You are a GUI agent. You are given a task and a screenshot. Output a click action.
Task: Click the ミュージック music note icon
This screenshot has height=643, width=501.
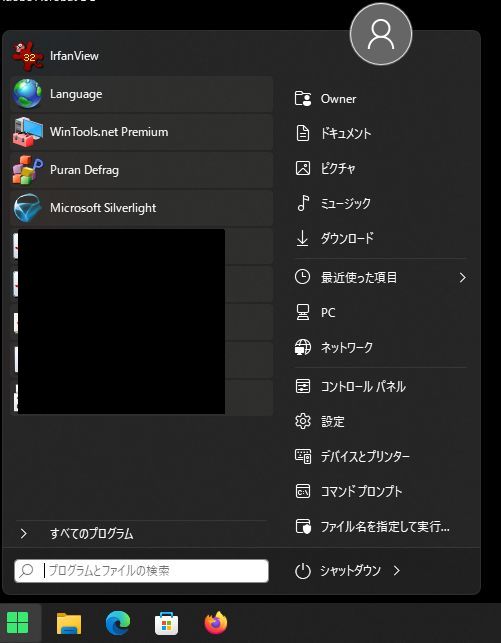[303, 203]
